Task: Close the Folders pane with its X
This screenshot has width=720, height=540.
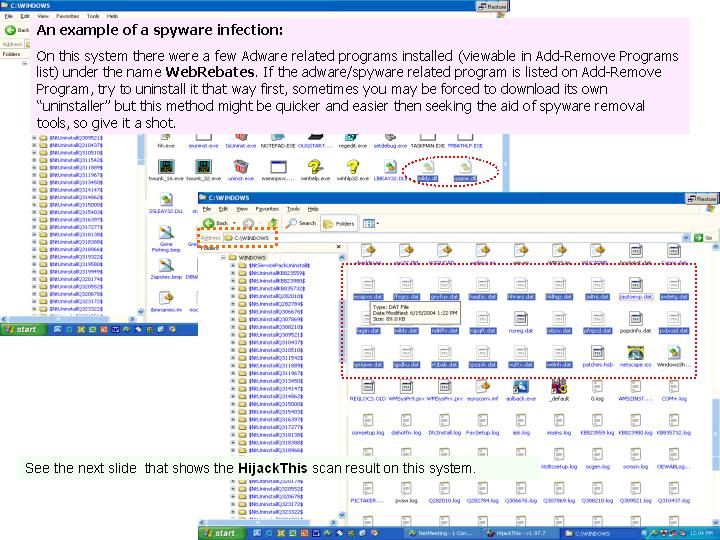Action: (339, 247)
